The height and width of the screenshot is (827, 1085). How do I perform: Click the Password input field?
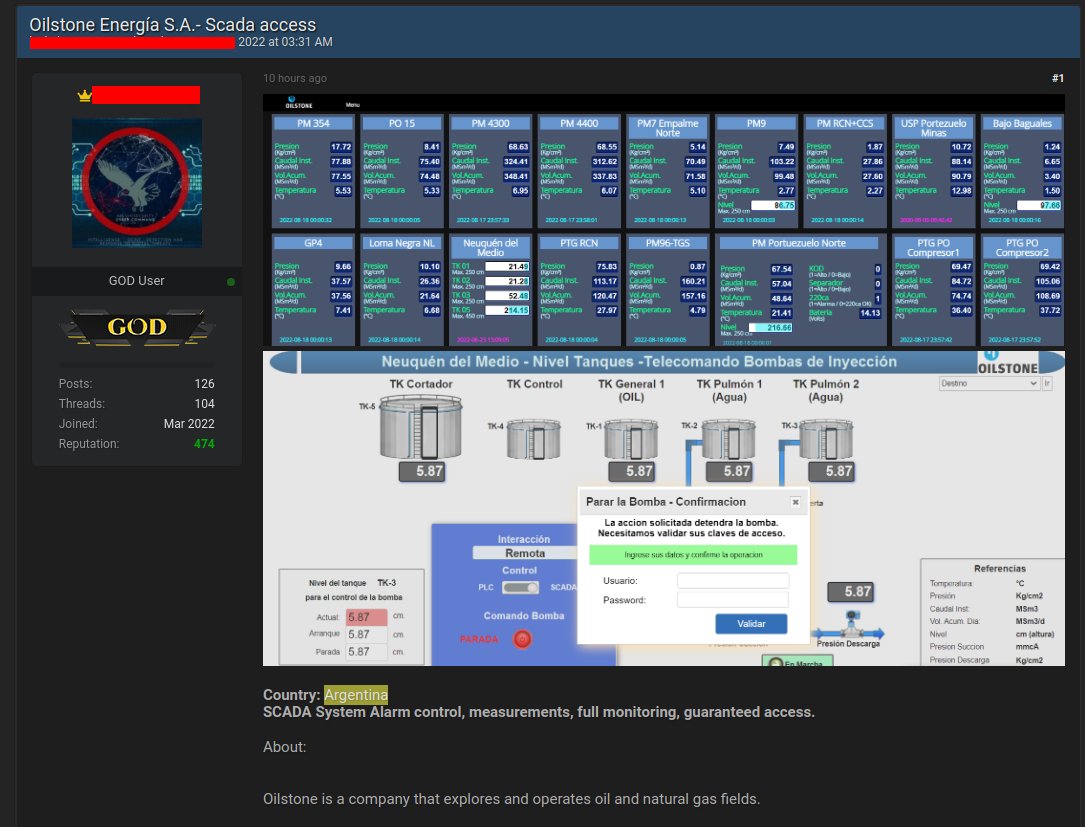pos(733,600)
